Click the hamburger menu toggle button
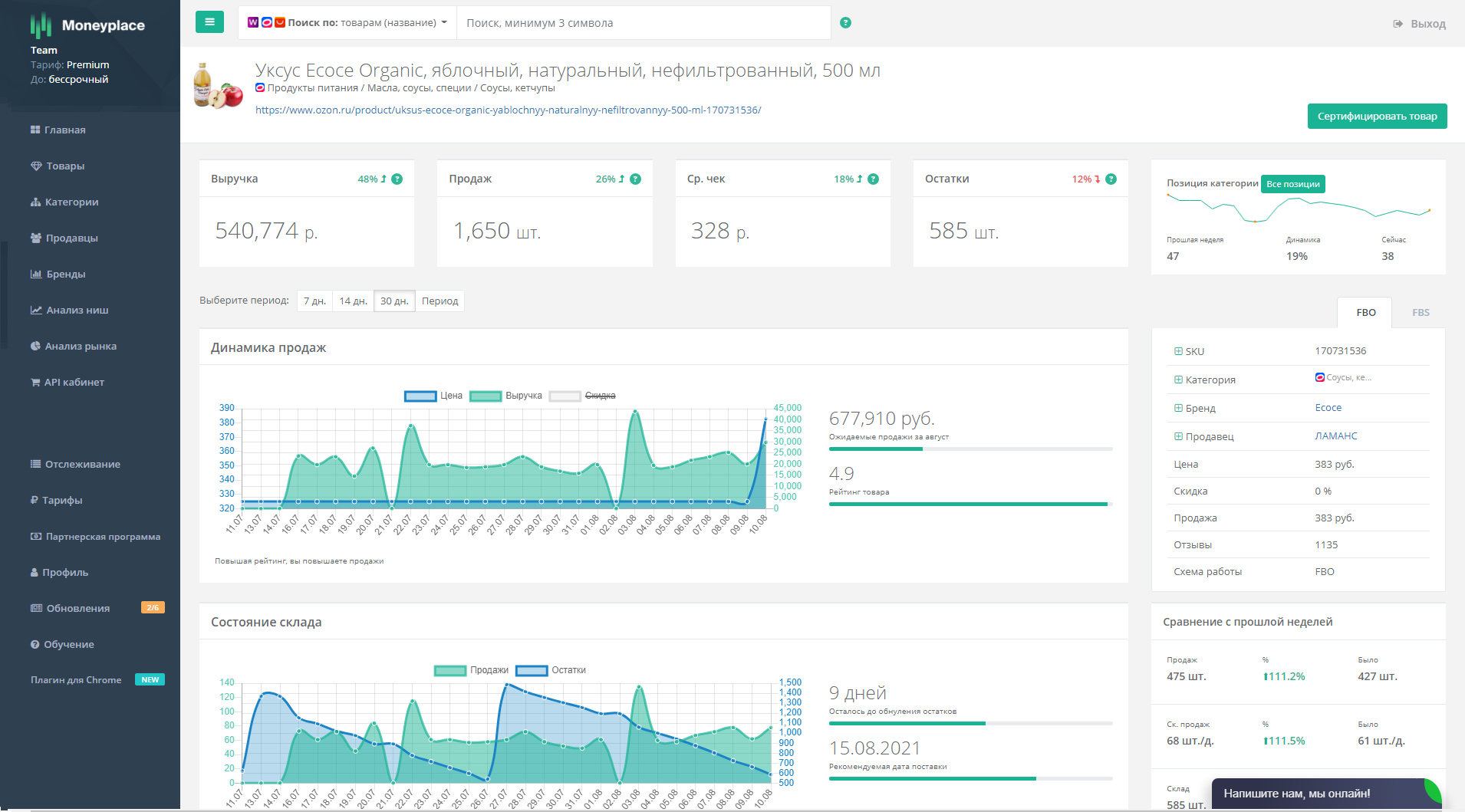This screenshot has height=812, width=1465. pos(209,22)
